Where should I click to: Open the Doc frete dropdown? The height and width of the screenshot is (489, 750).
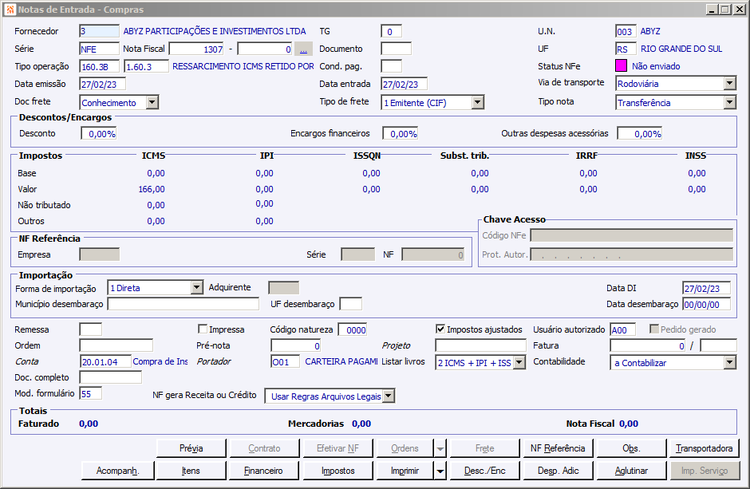point(152,102)
